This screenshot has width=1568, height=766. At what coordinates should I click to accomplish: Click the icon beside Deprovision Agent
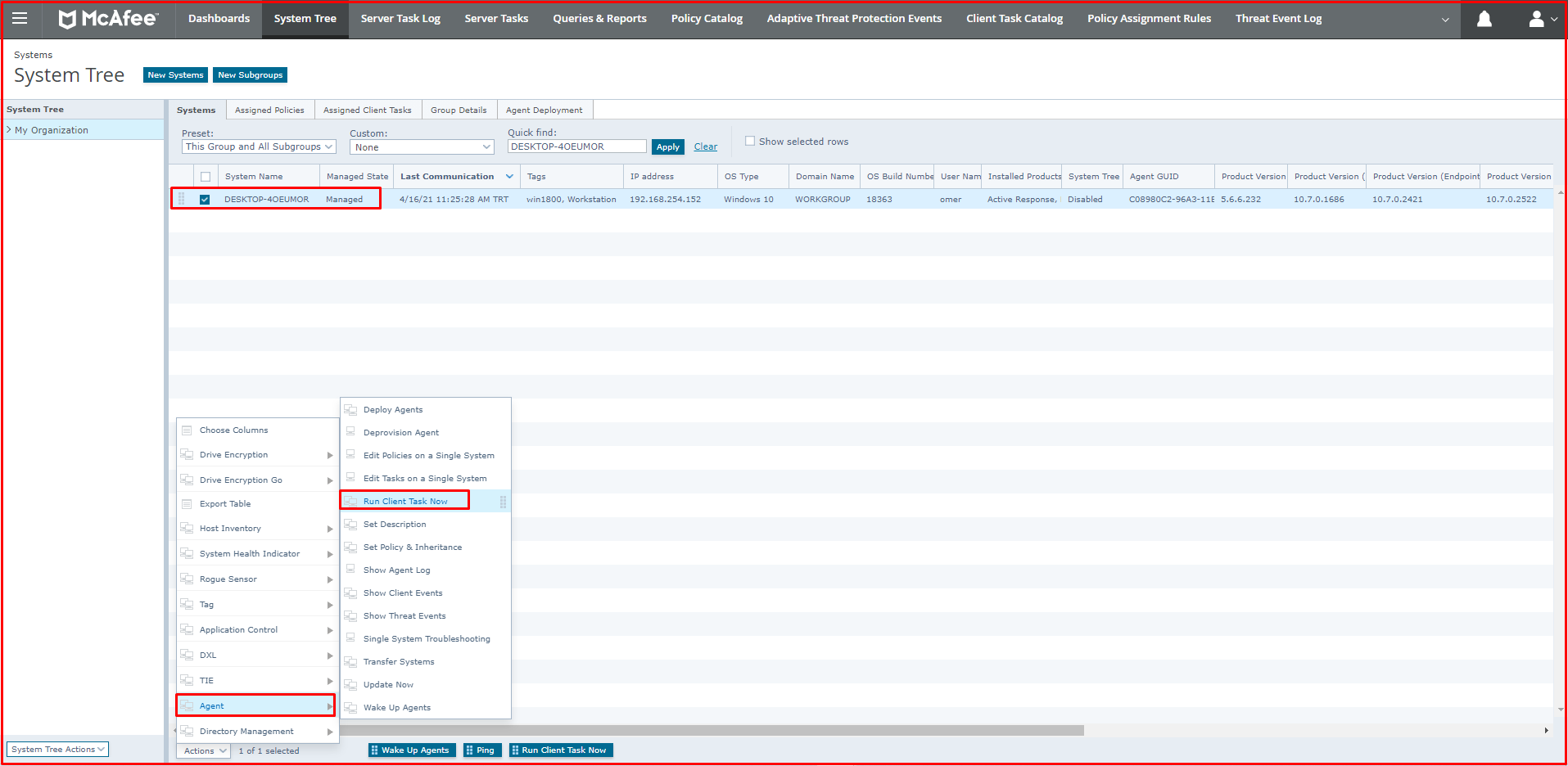(x=350, y=432)
